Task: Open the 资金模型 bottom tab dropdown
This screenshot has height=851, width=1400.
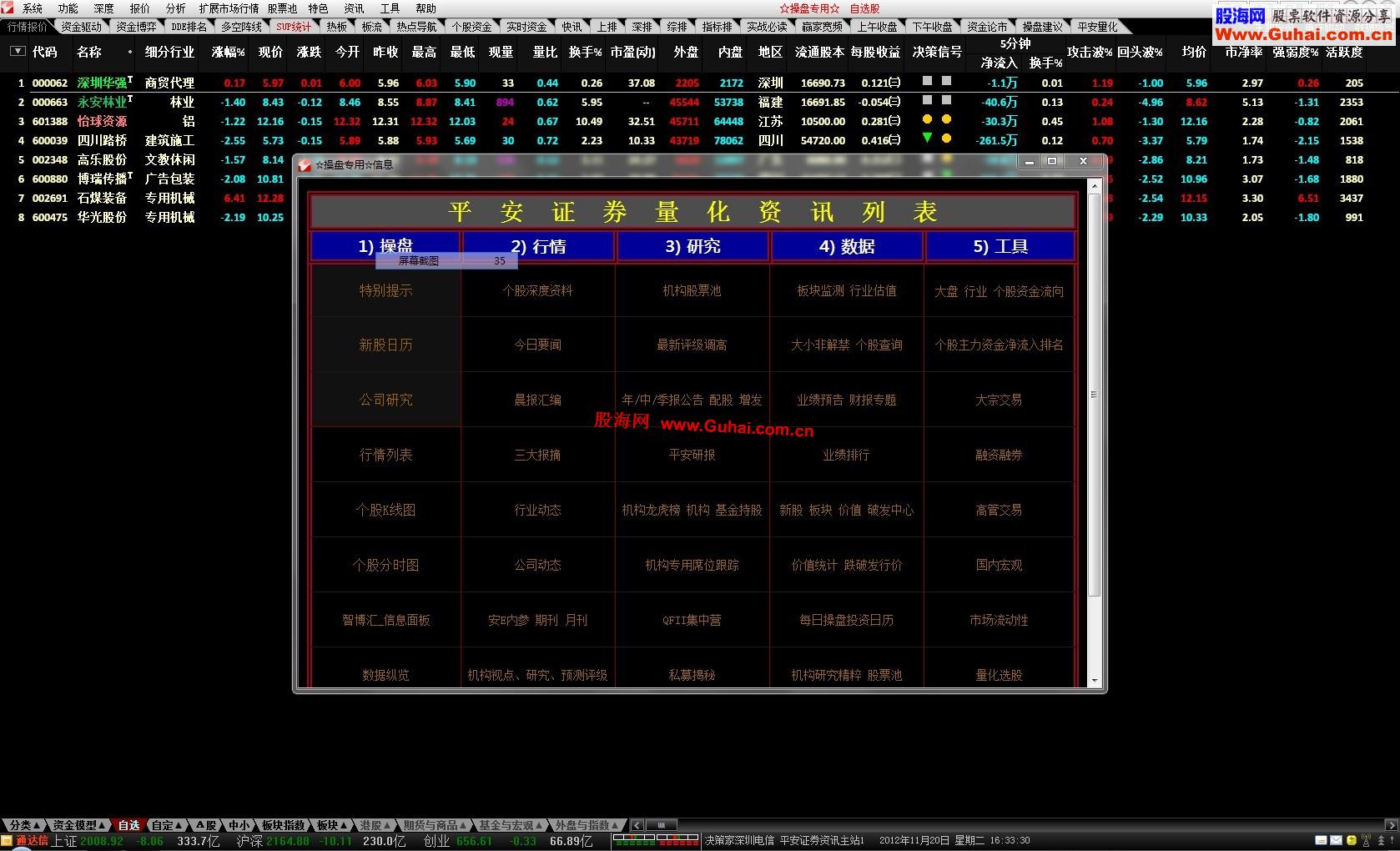Action: [x=79, y=825]
